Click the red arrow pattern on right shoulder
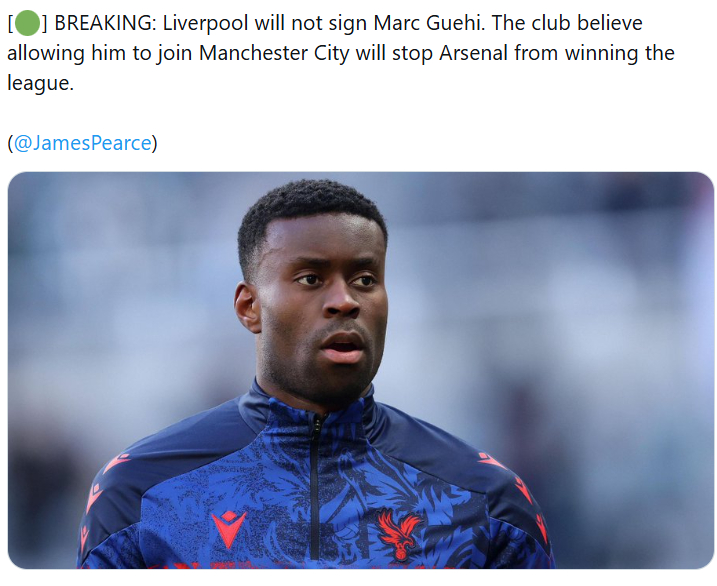 pyautogui.click(x=519, y=489)
